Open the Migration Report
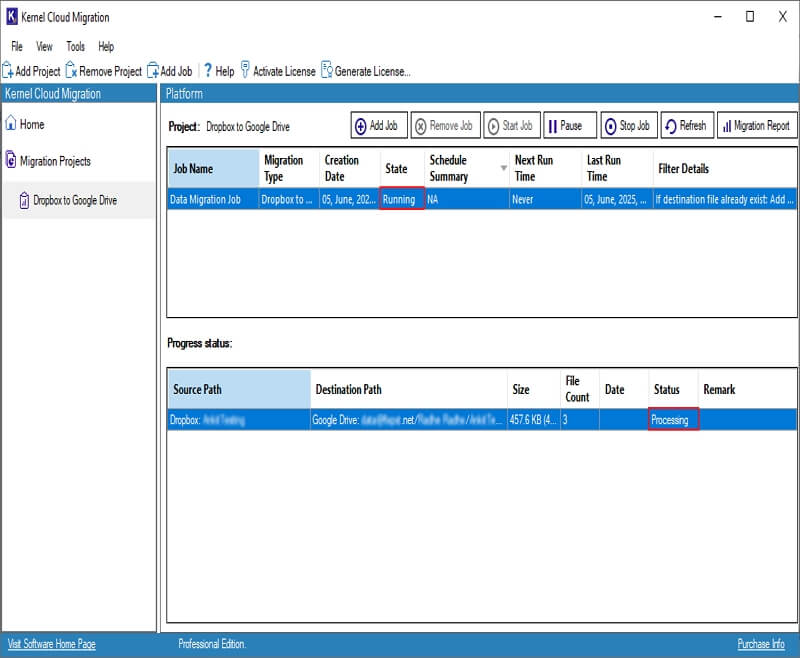Viewport: 800px width, 658px height. click(x=757, y=125)
